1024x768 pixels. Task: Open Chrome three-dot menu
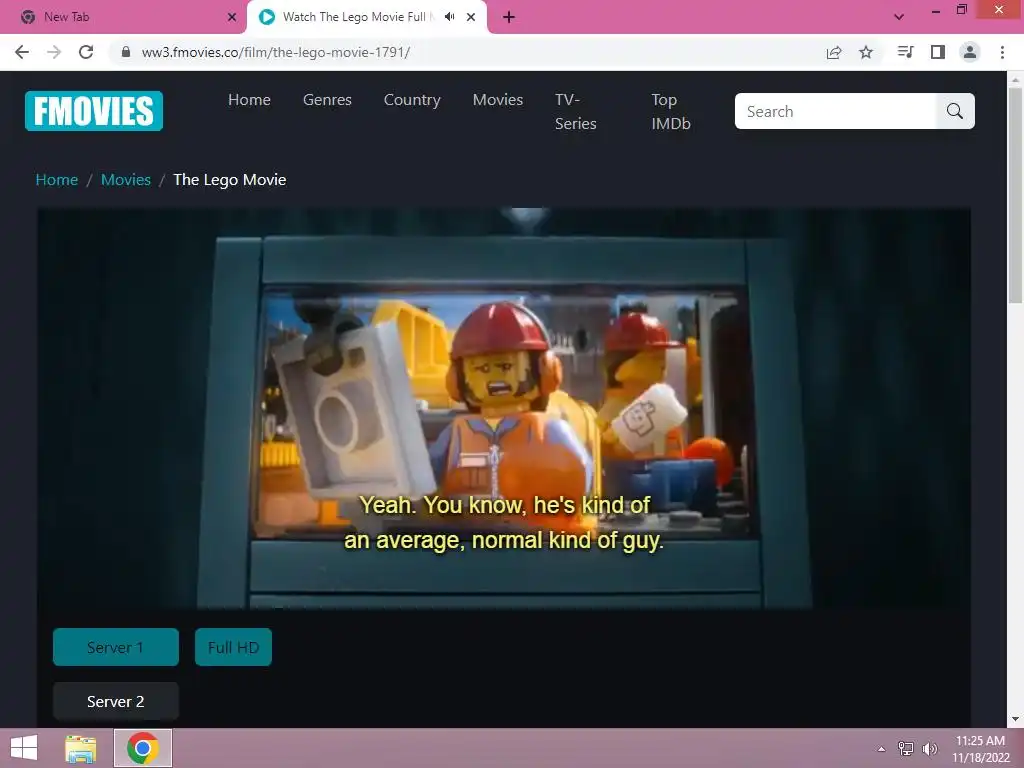[1002, 52]
